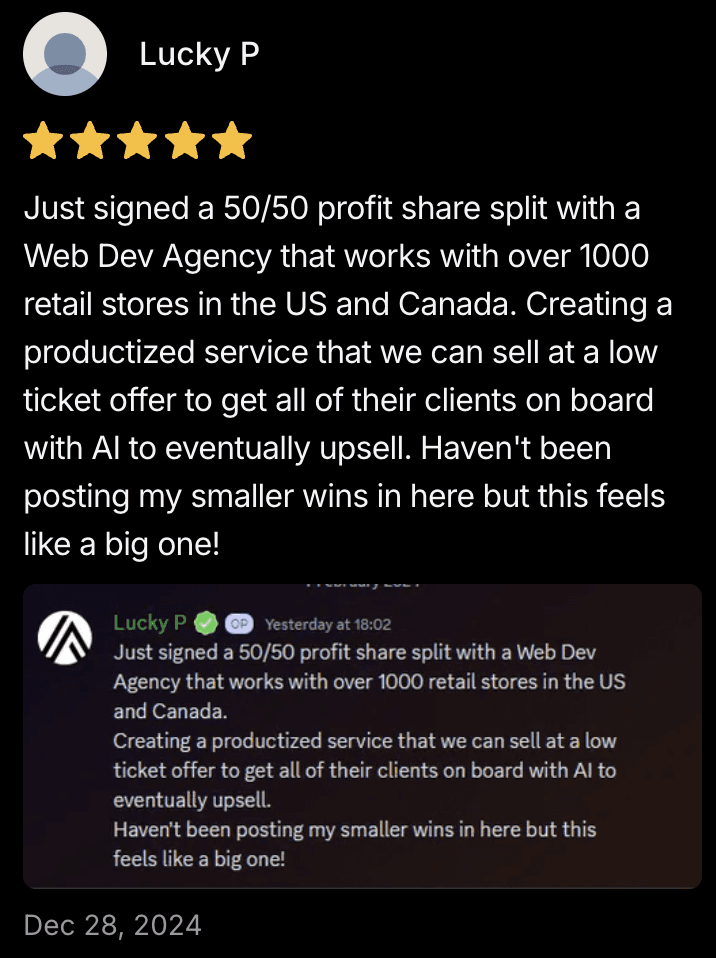Click the message line 'feels like a big one!'
Viewport: 716px width, 958px height.
pyautogui.click(x=199, y=859)
